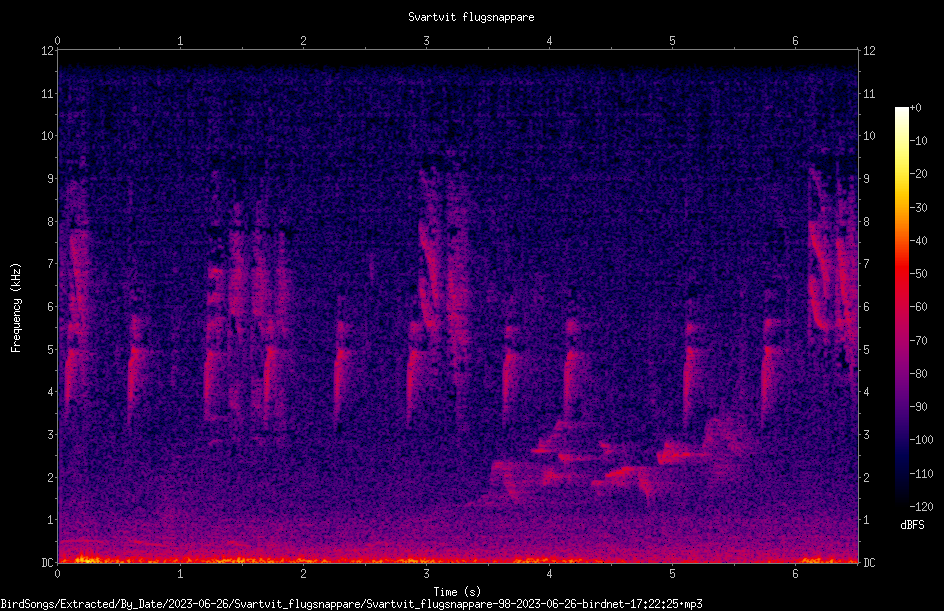Click 'DC' on the right frequency axis
Image resolution: width=944 pixels, height=611 pixels.
click(x=869, y=562)
